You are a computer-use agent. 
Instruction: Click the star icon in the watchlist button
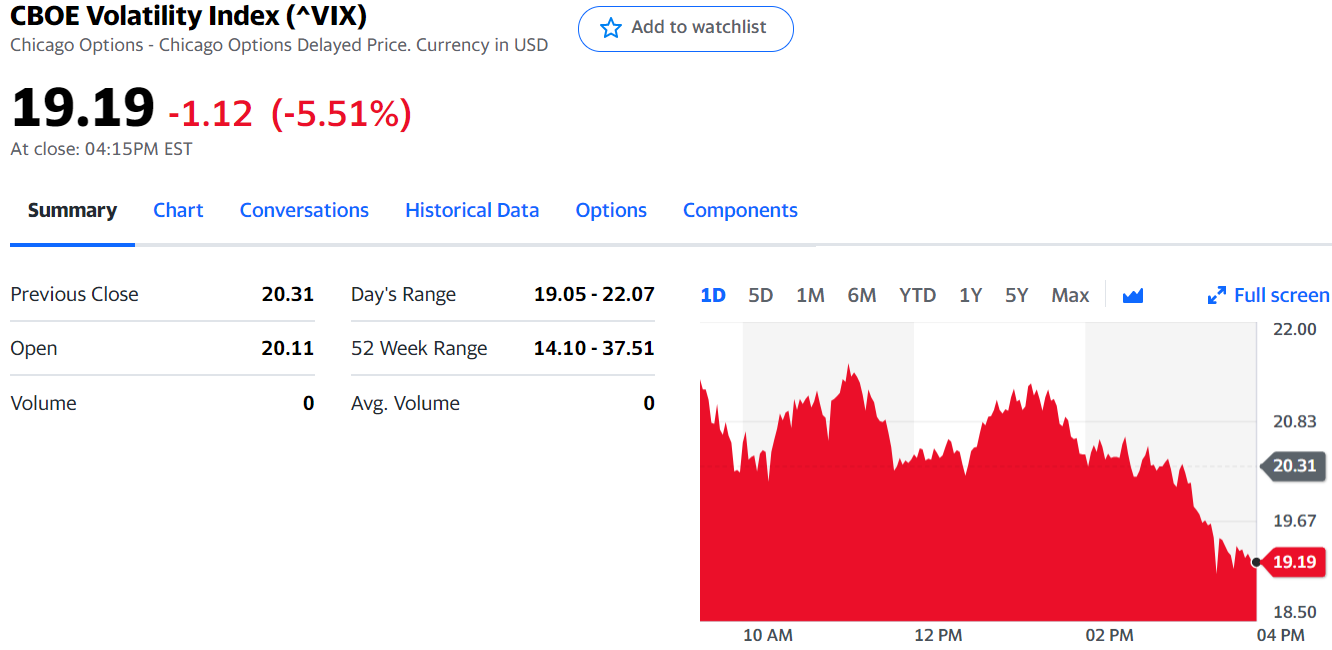pos(610,28)
